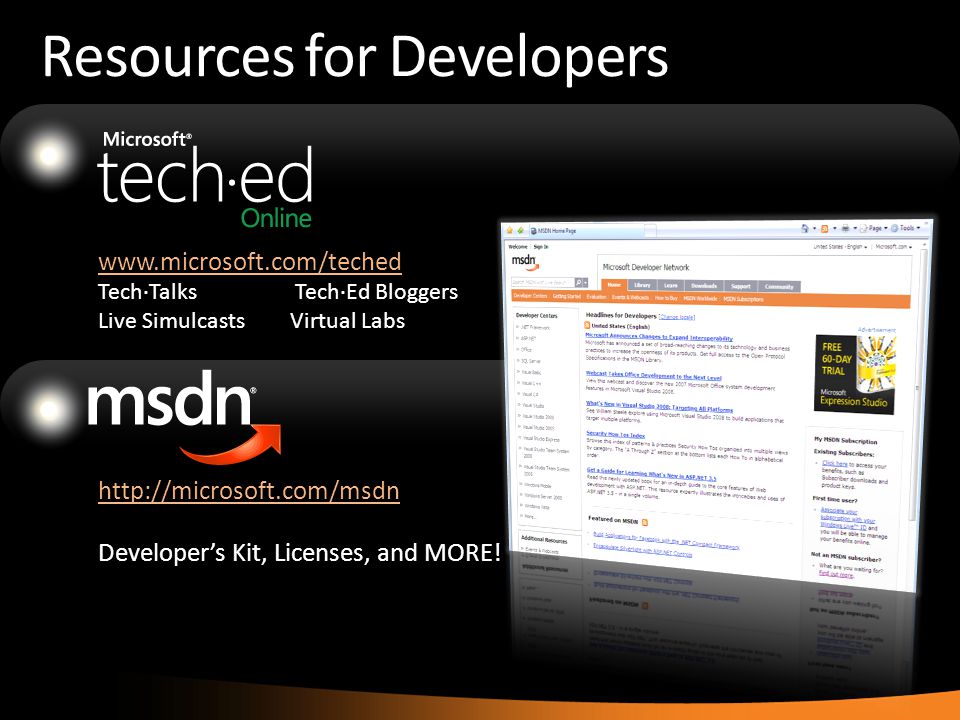This screenshot has width=960, height=720.
Task: Click the Favorites star icon in browser
Action: 509,230
